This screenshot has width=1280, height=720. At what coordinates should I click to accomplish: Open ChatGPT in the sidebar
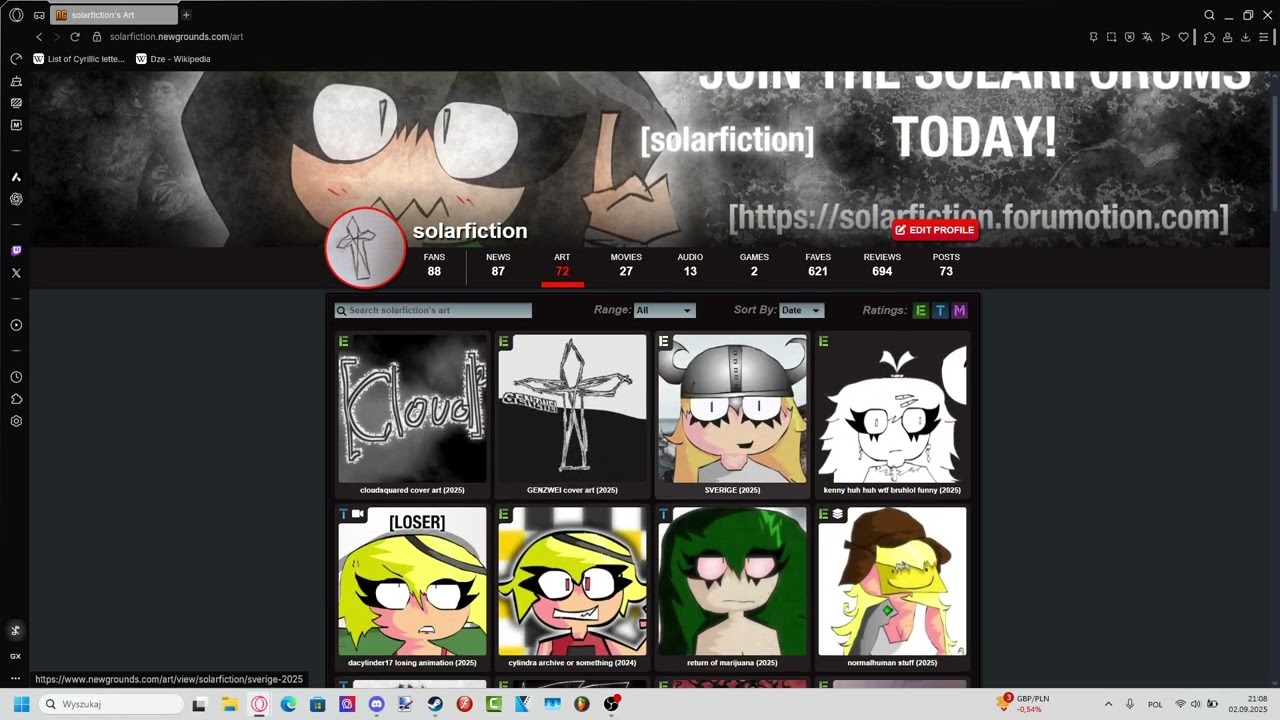coord(16,199)
